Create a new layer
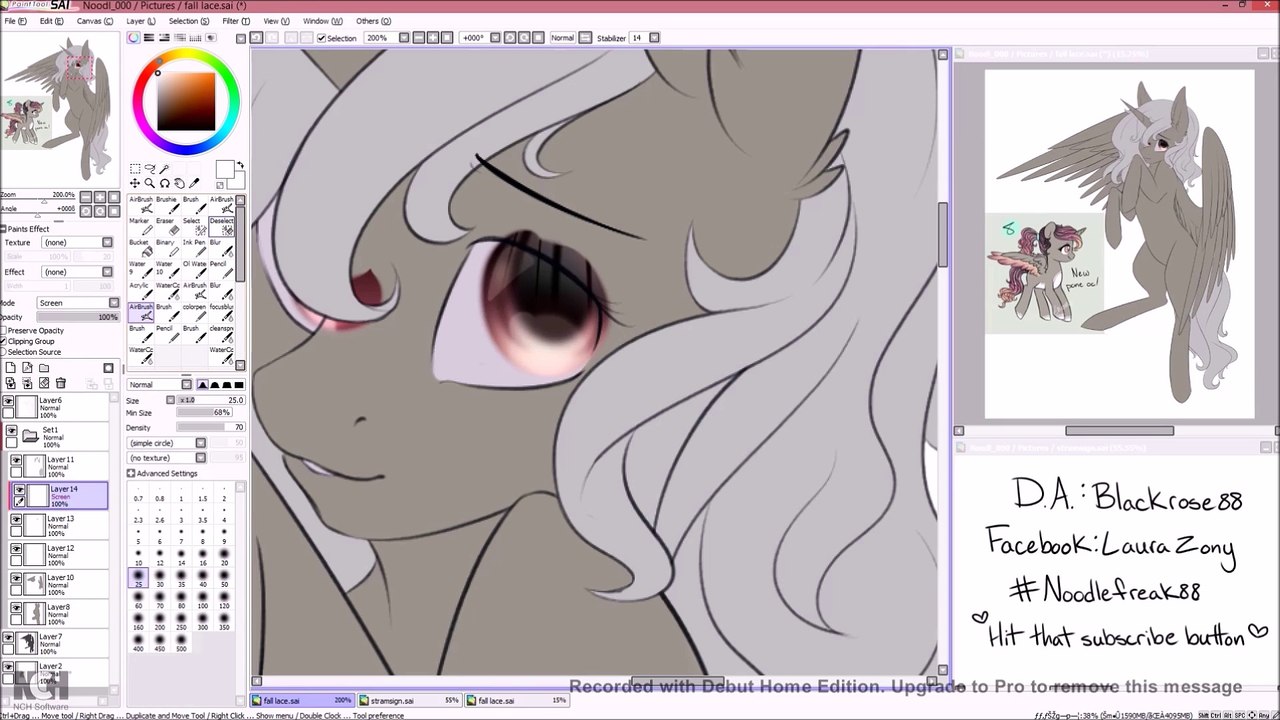Viewport: 1280px width, 720px height. (10, 368)
